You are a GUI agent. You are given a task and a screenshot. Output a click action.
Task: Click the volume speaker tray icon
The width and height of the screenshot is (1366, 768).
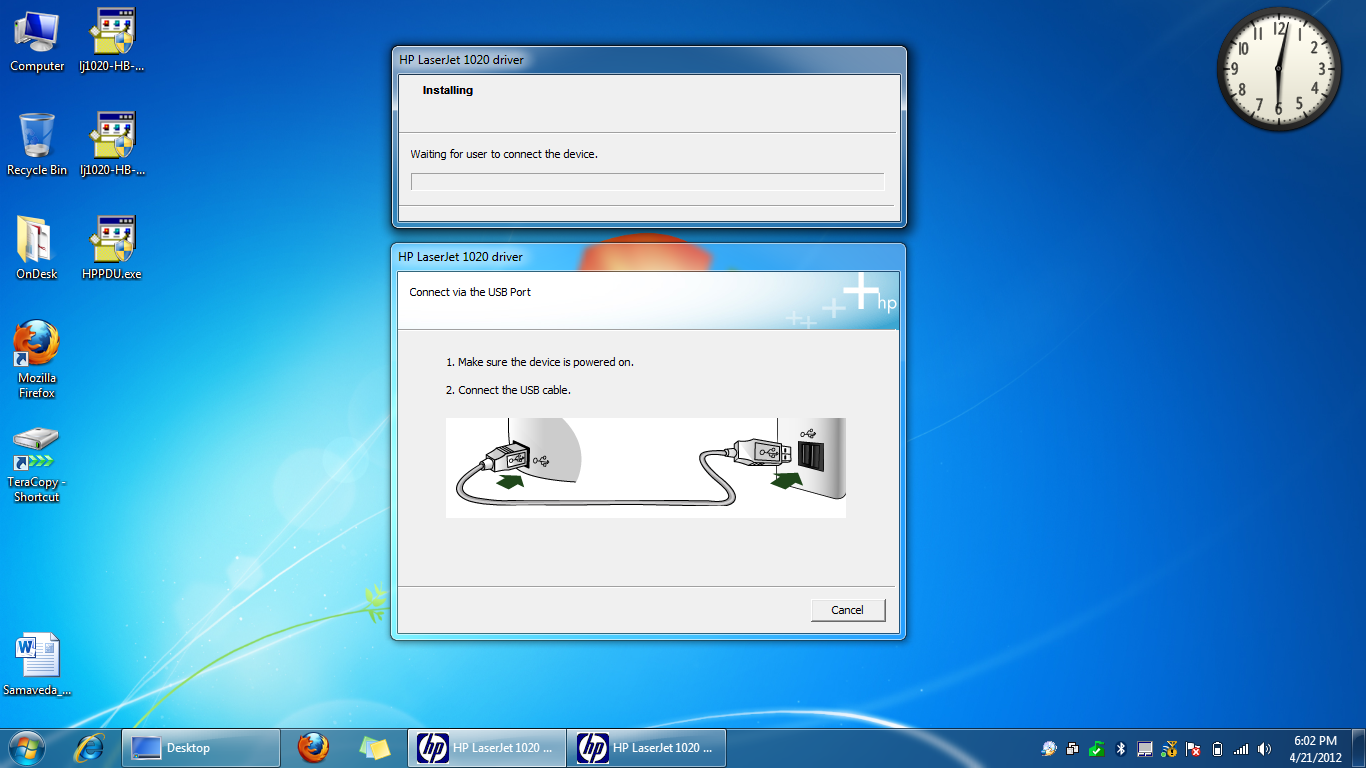tap(1265, 748)
